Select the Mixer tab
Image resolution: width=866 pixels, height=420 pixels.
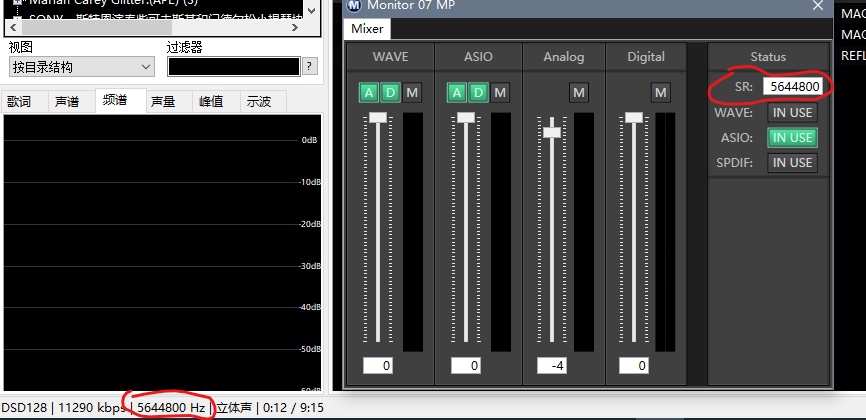point(369,29)
